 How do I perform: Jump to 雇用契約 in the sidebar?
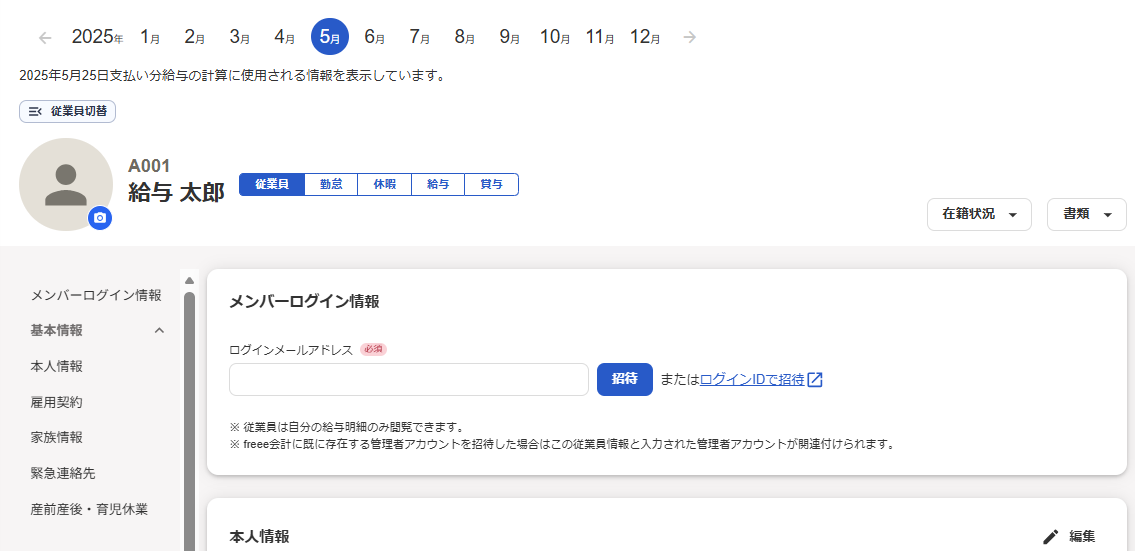56,402
